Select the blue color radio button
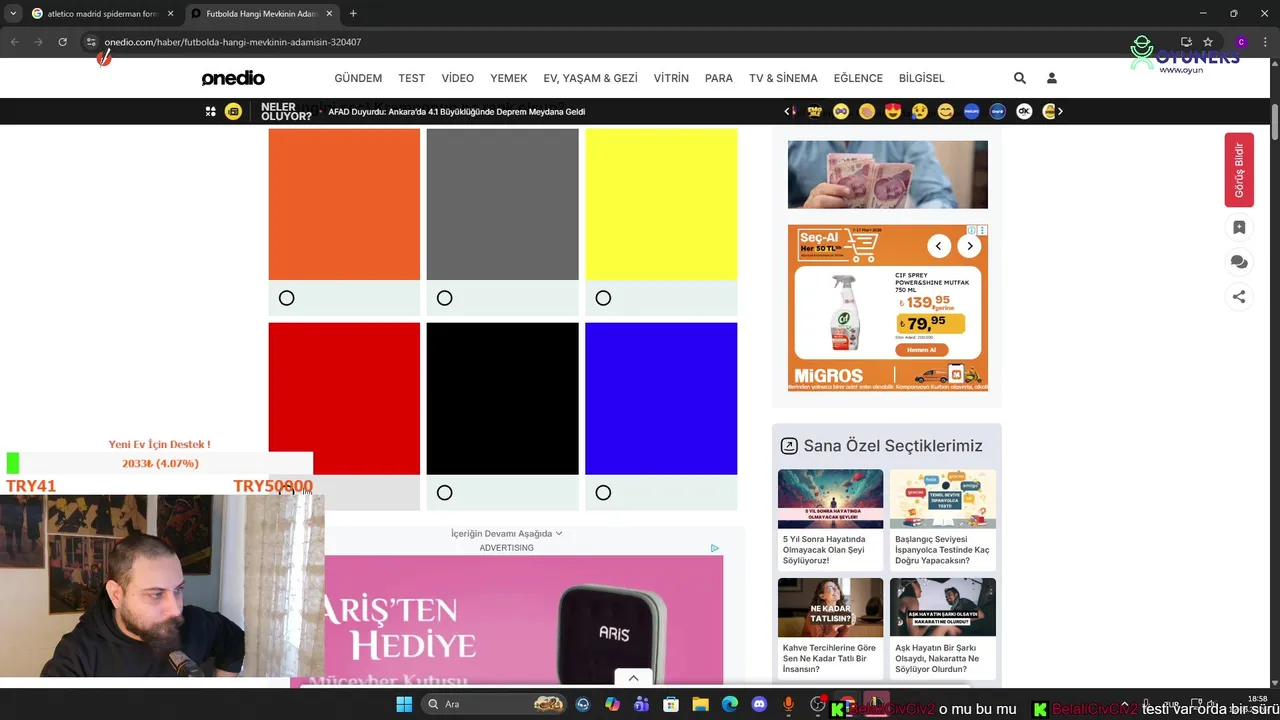The width and height of the screenshot is (1280, 720). tap(603, 492)
